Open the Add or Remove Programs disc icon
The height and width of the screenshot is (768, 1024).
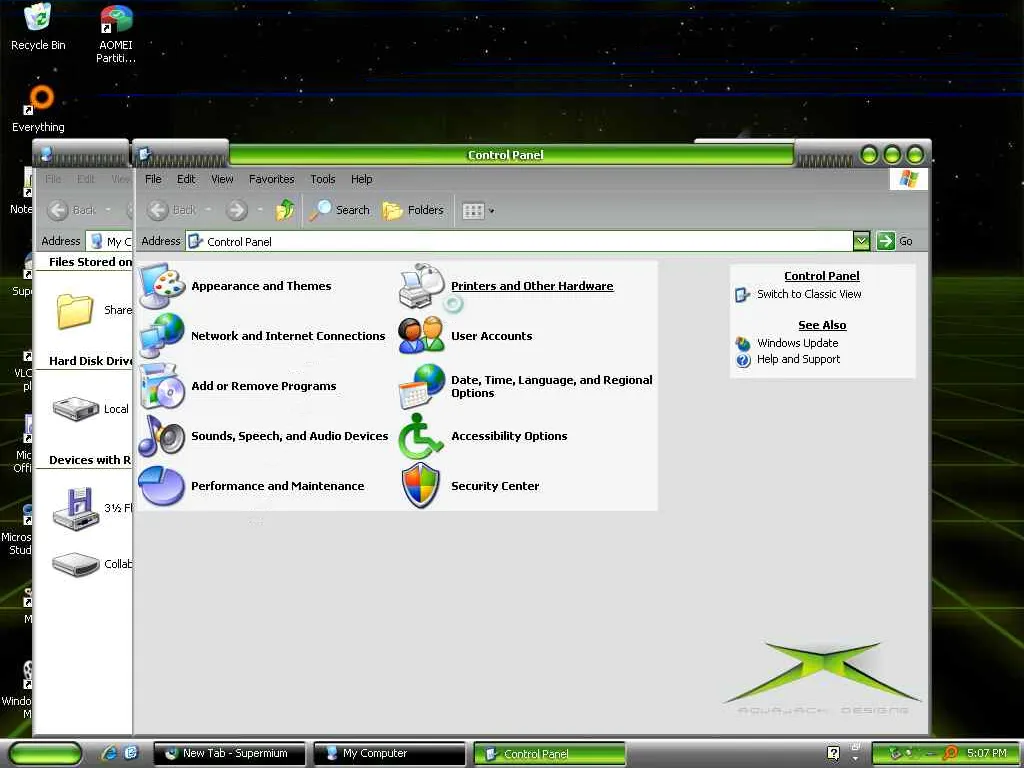point(162,386)
